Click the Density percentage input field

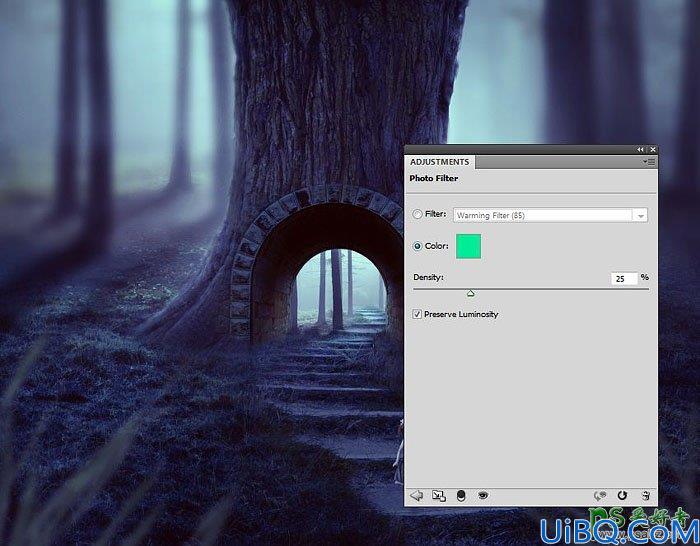point(624,279)
